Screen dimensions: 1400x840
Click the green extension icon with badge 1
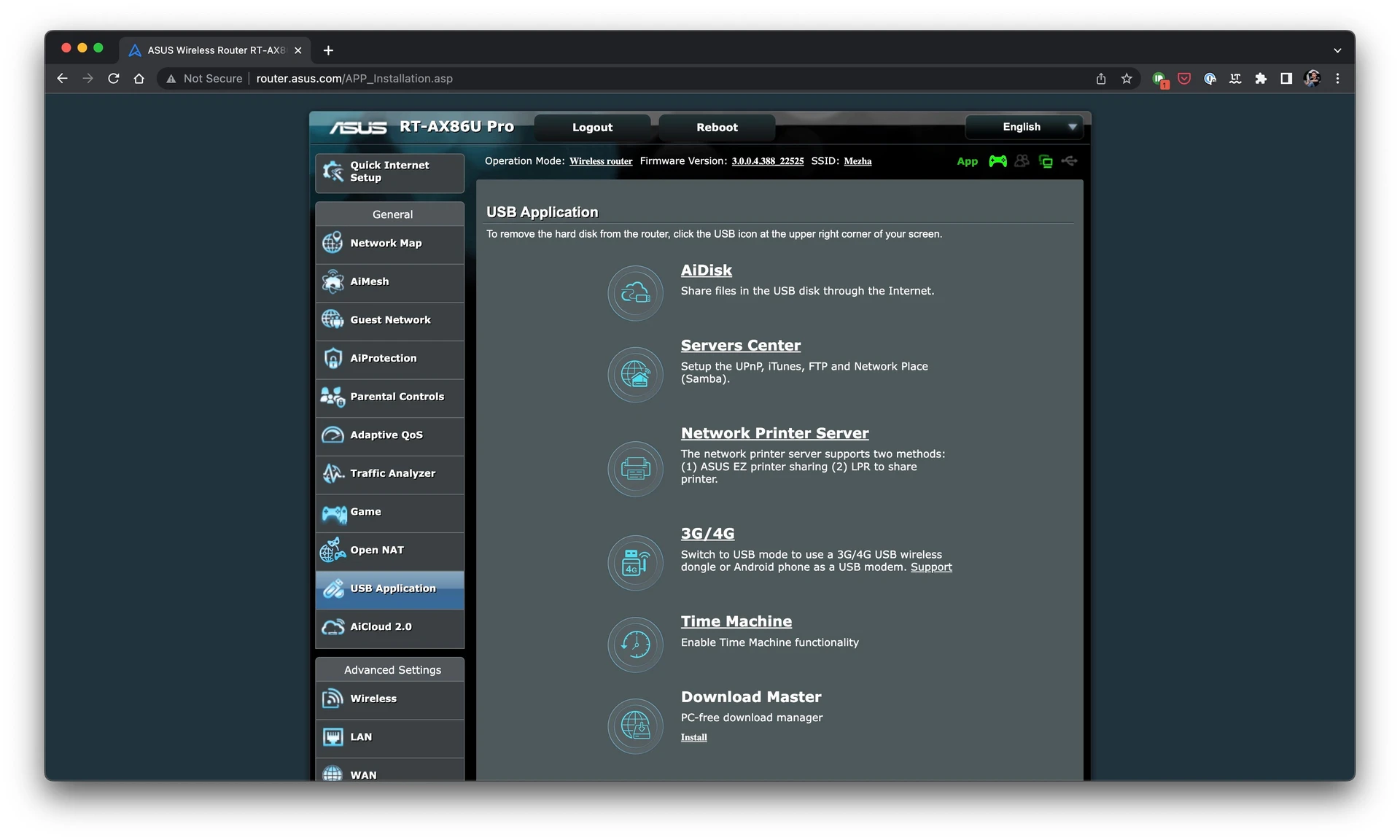1159,79
